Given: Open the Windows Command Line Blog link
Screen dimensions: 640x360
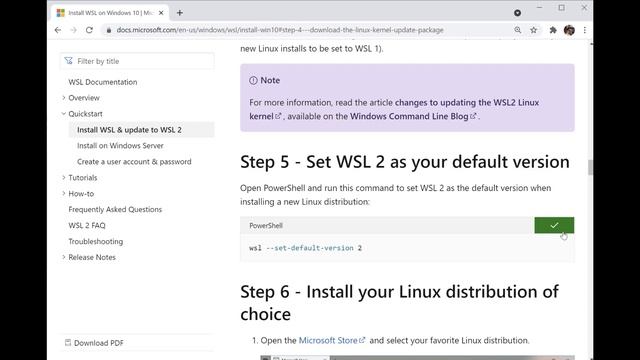Looking at the screenshot, I should 413,116.
